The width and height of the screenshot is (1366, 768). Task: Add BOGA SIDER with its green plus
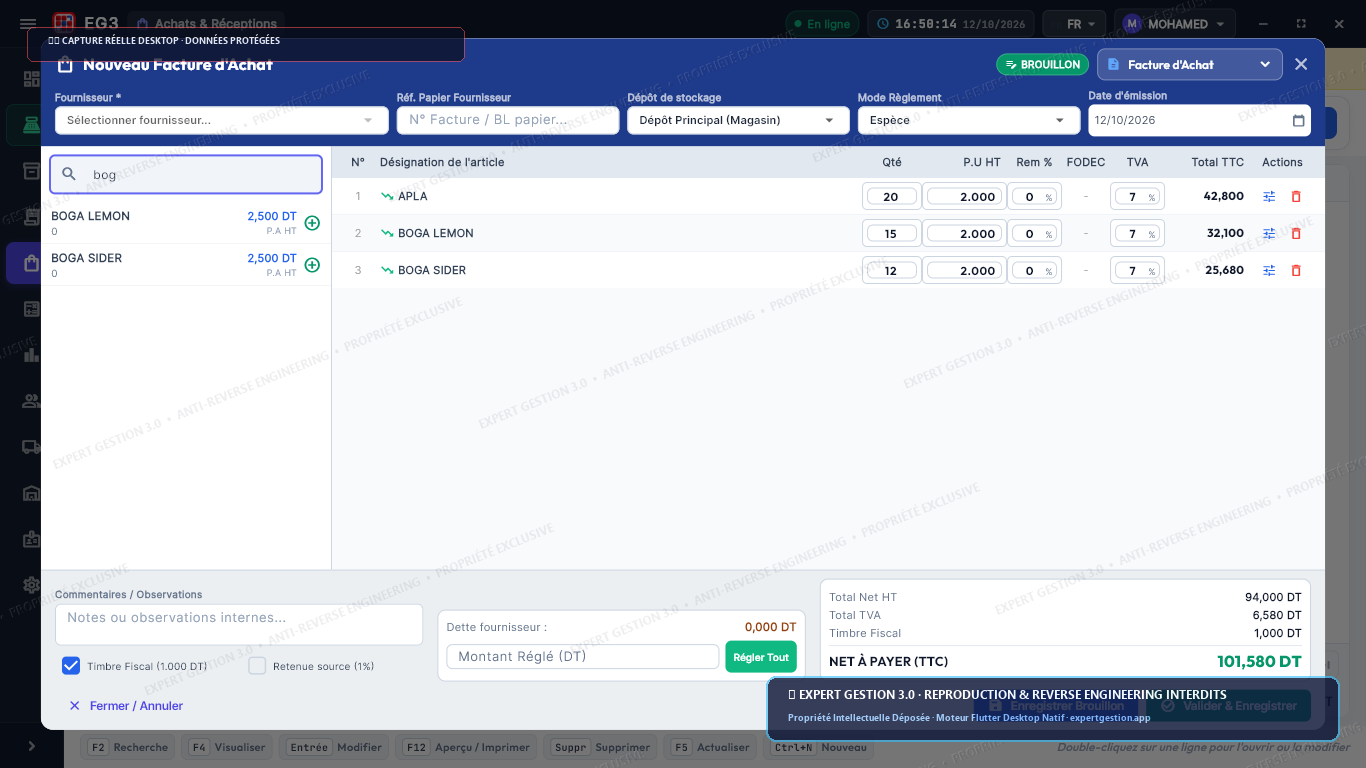tap(312, 265)
